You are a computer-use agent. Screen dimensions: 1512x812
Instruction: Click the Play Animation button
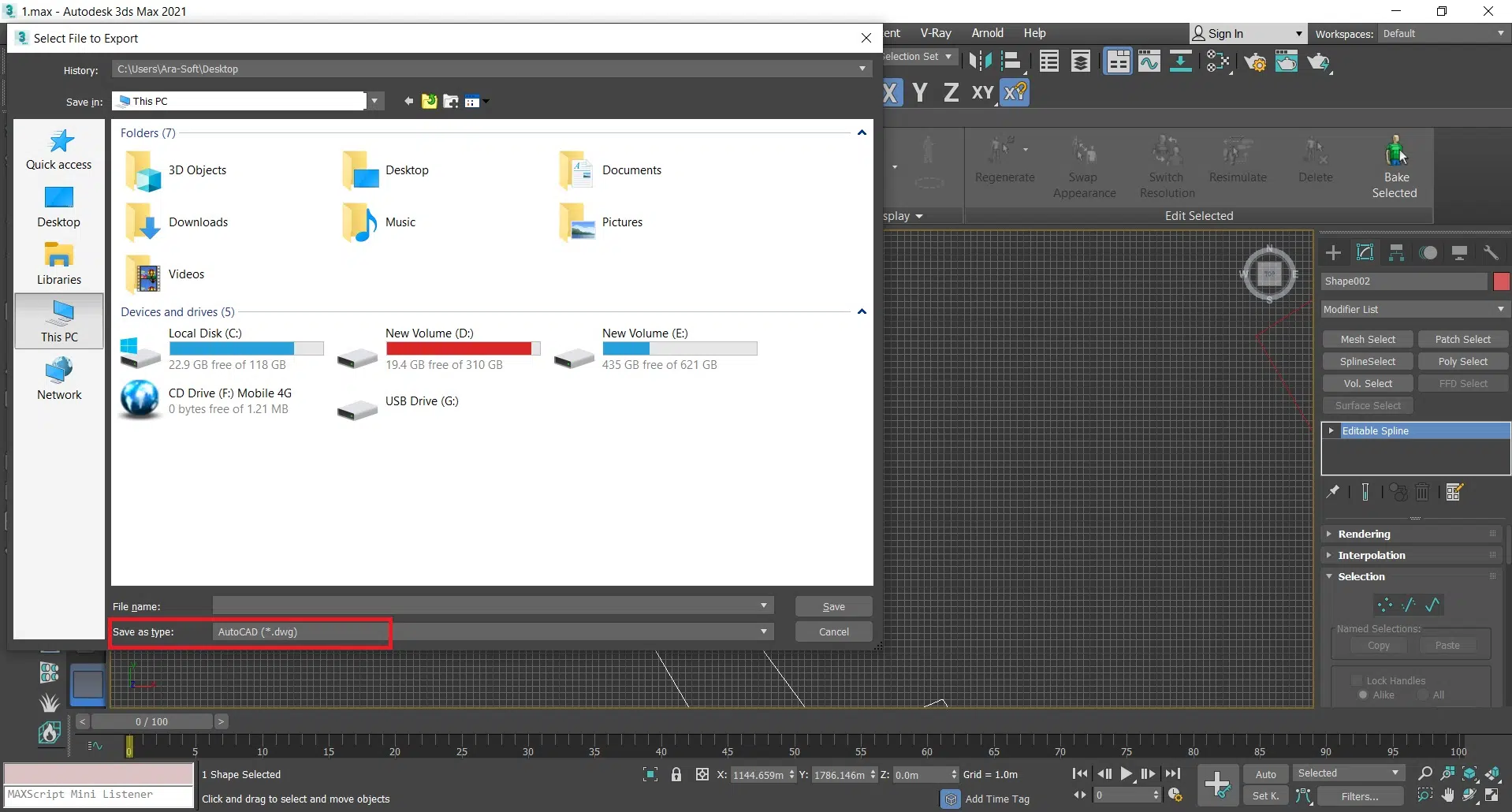point(1127,774)
